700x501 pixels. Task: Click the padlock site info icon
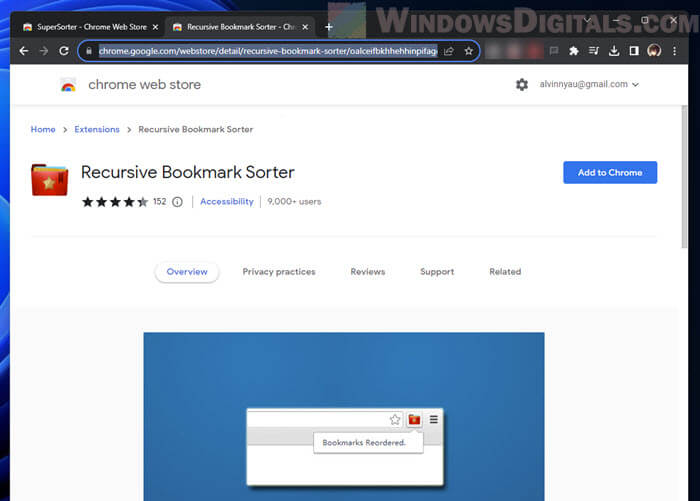click(89, 51)
